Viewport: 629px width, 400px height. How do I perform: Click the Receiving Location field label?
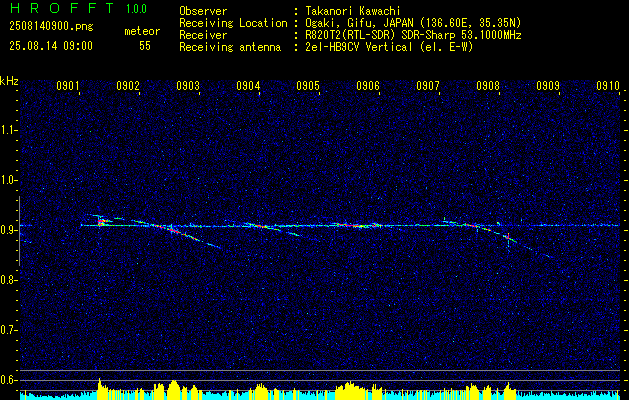click(x=233, y=23)
